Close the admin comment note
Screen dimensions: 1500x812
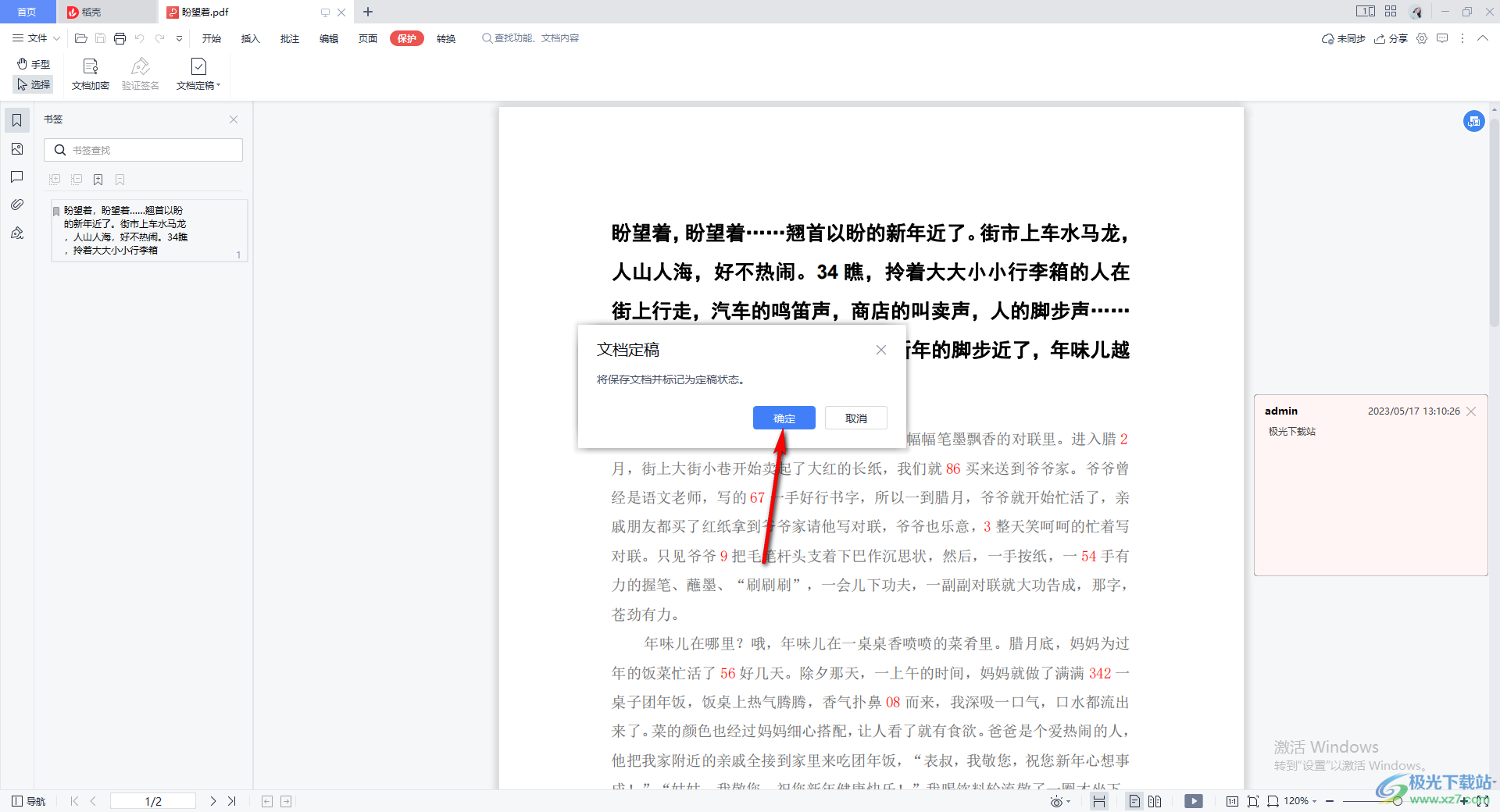point(1471,411)
